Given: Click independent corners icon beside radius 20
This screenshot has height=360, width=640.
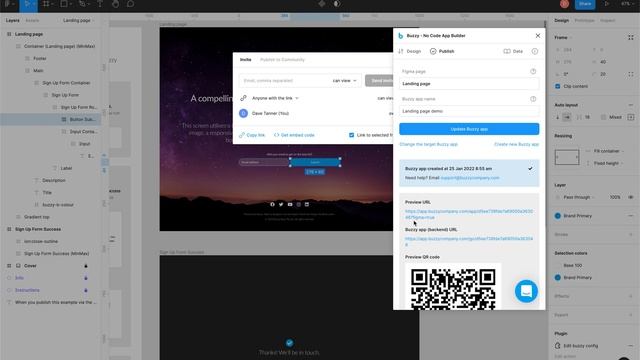Looking at the screenshot, I should (631, 74).
